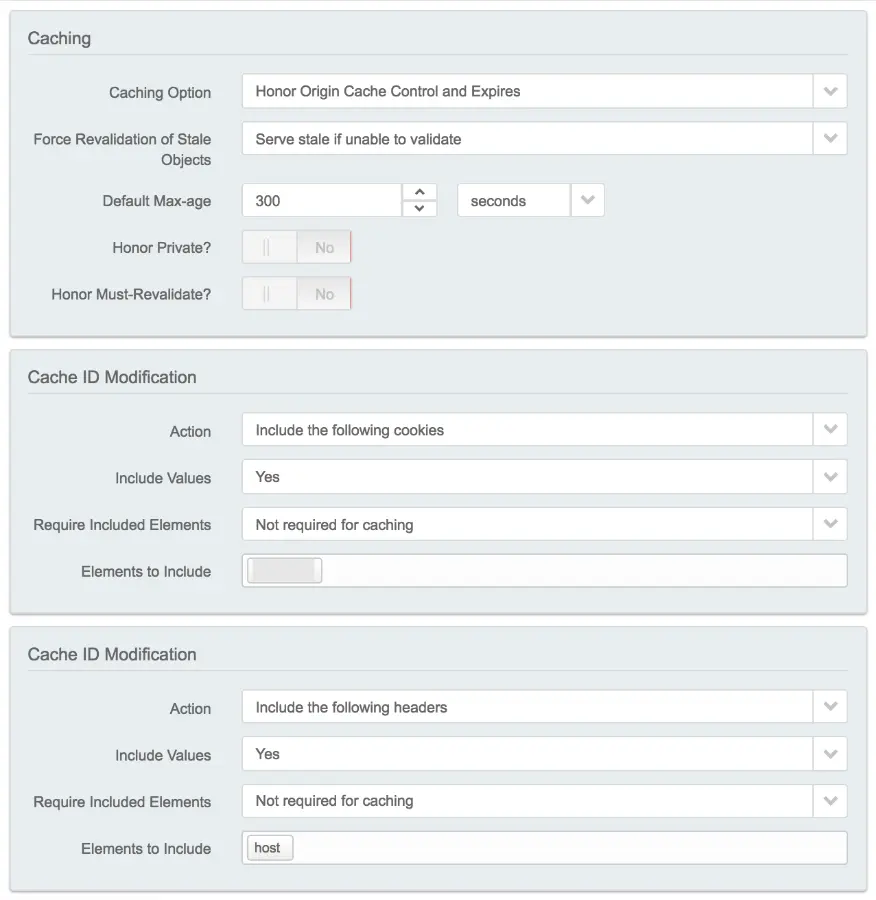Expand Force Revalidation of Stale Objects dropdown

(x=830, y=139)
